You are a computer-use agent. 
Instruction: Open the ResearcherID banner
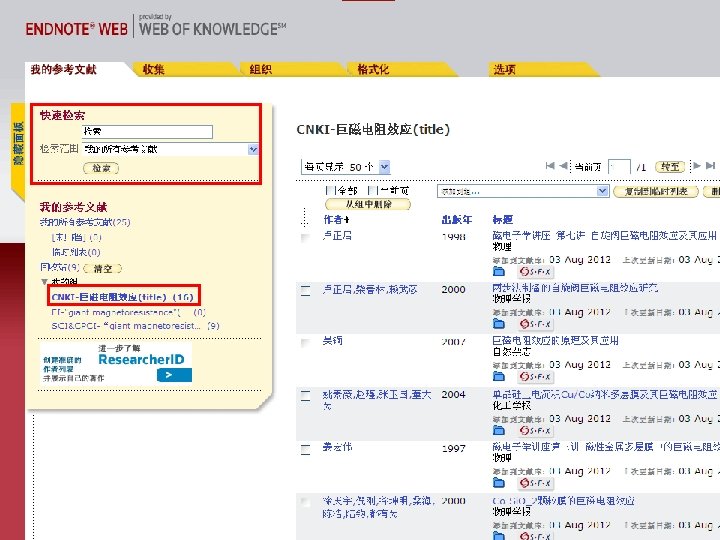coord(116,363)
